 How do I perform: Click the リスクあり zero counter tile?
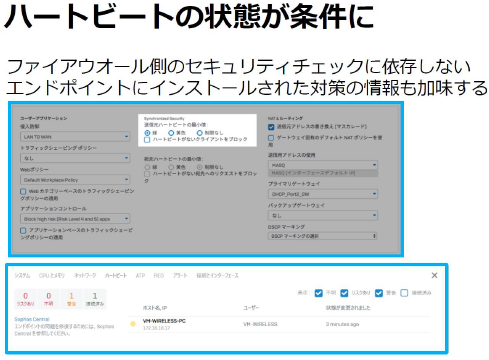pos(26,299)
